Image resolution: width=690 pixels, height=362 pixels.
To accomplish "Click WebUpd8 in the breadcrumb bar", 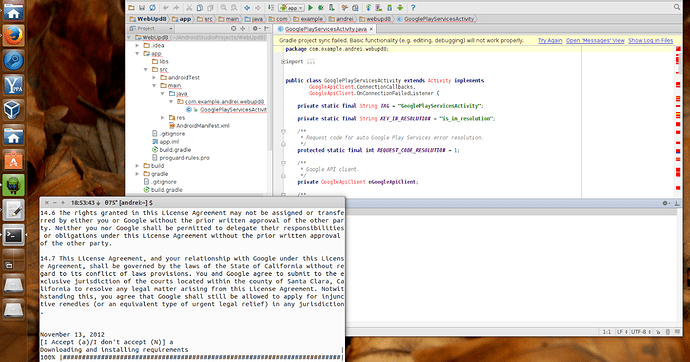I will coord(148,19).
